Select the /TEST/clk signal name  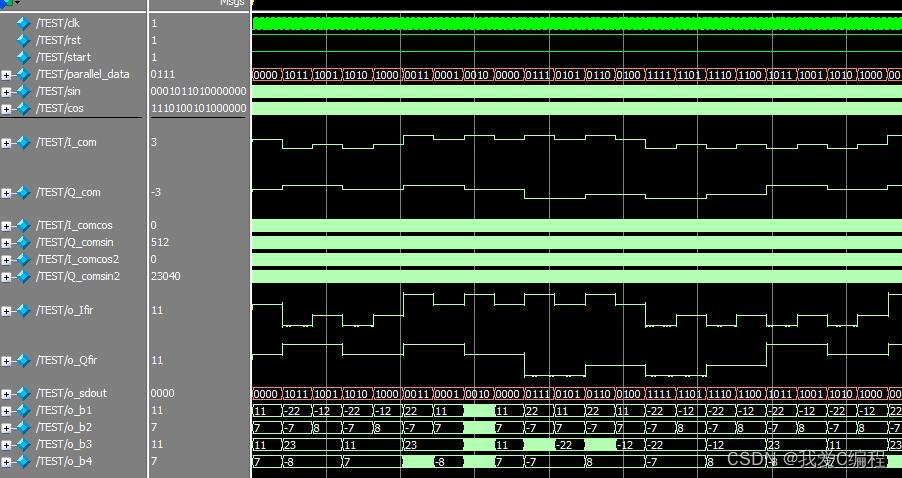(x=58, y=23)
